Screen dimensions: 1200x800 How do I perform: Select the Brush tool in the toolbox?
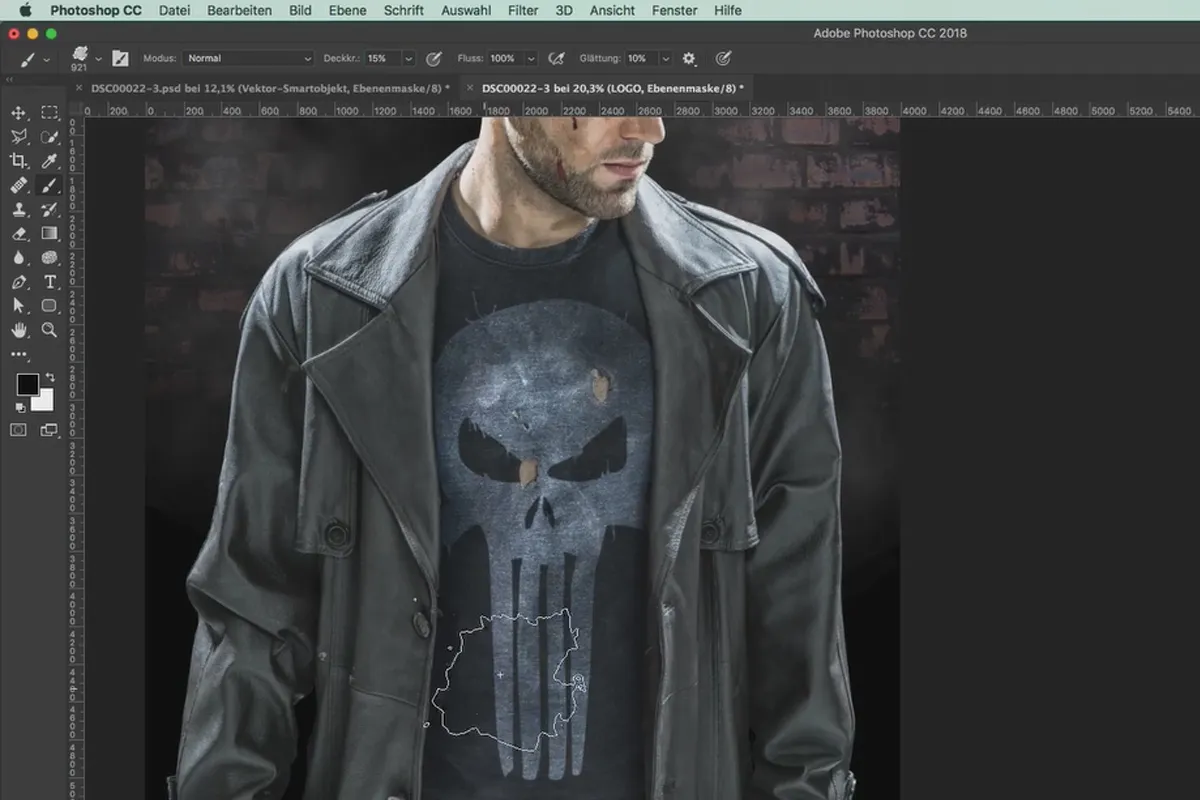tap(49, 186)
